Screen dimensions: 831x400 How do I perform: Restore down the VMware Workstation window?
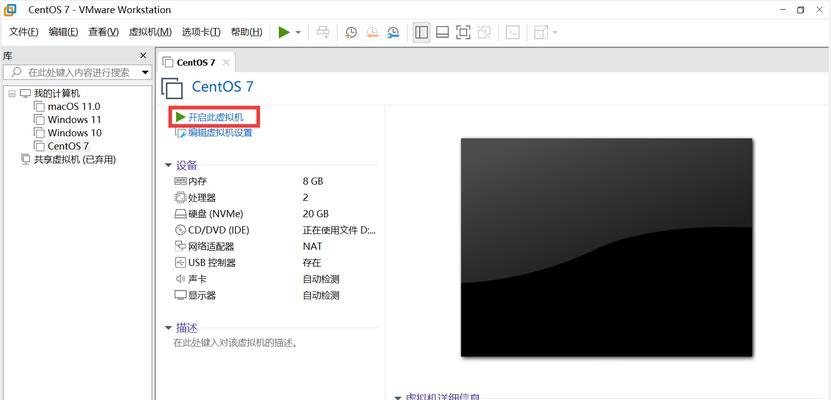tap(800, 10)
